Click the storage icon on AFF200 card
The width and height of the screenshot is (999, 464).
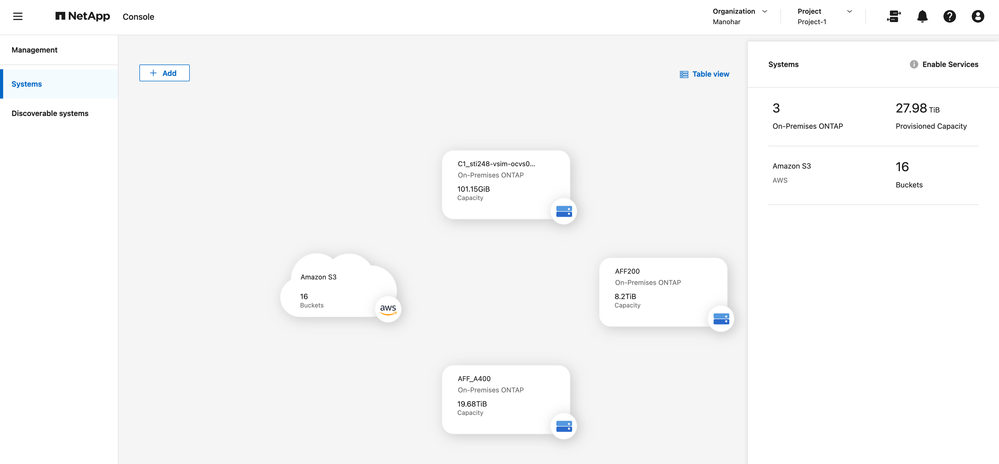721,319
